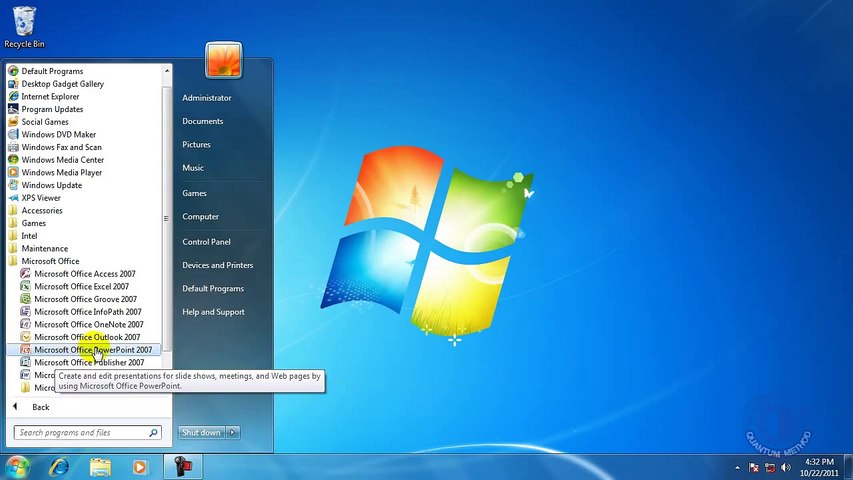The image size is (853, 480).
Task: Open Documents from the Start menu
Action: (202, 121)
